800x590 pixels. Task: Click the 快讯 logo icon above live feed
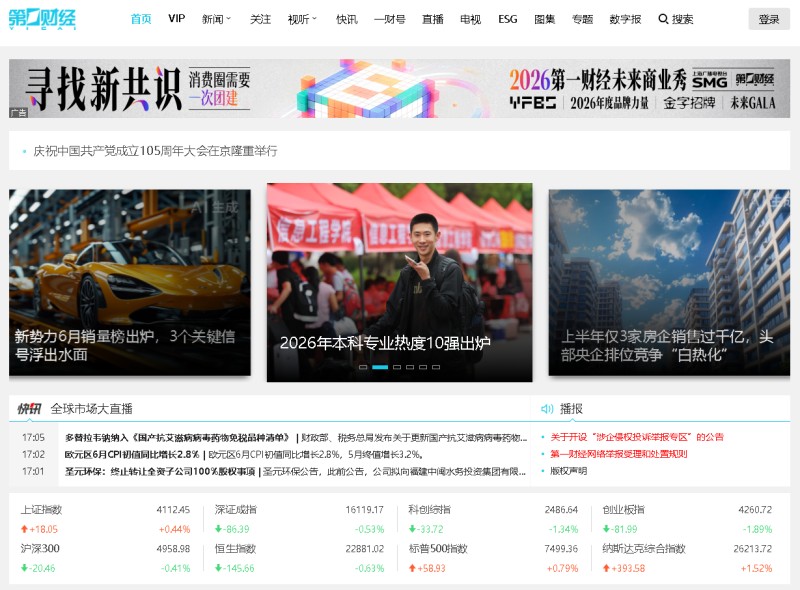29,409
